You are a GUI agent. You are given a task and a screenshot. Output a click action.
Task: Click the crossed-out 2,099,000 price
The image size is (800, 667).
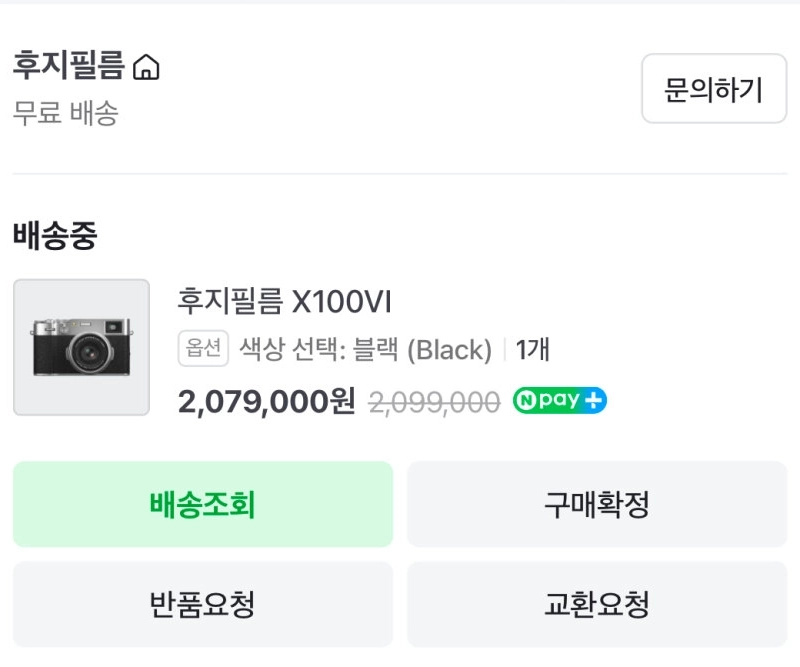[434, 401]
